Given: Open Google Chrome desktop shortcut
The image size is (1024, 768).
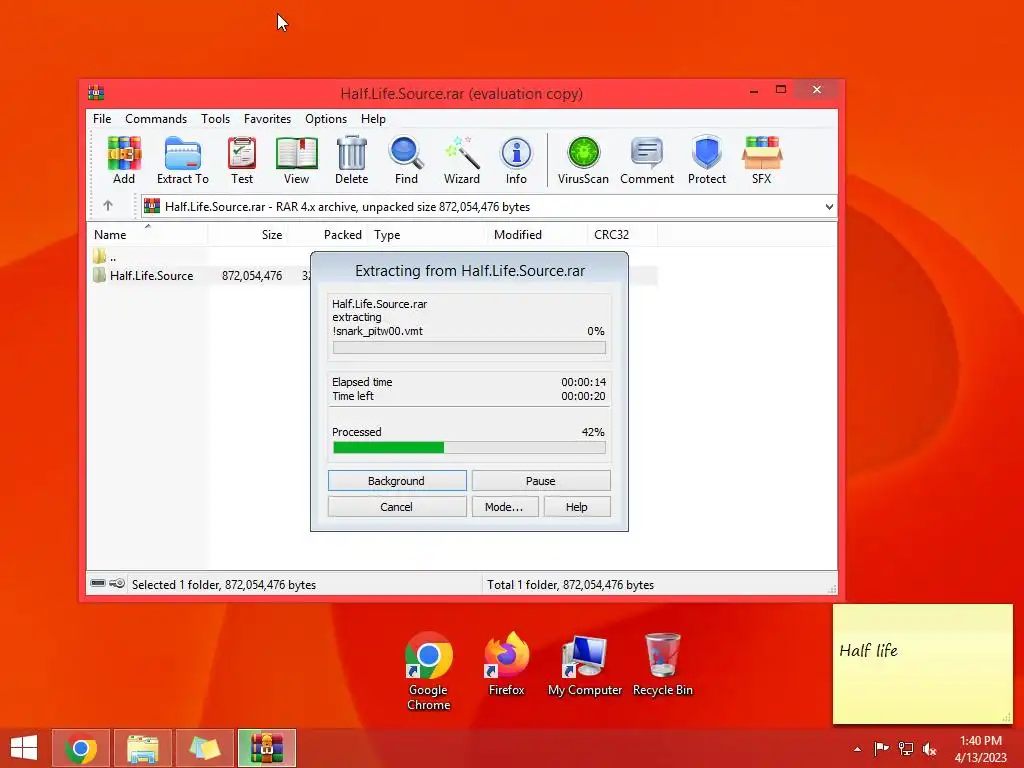Looking at the screenshot, I should tap(428, 671).
